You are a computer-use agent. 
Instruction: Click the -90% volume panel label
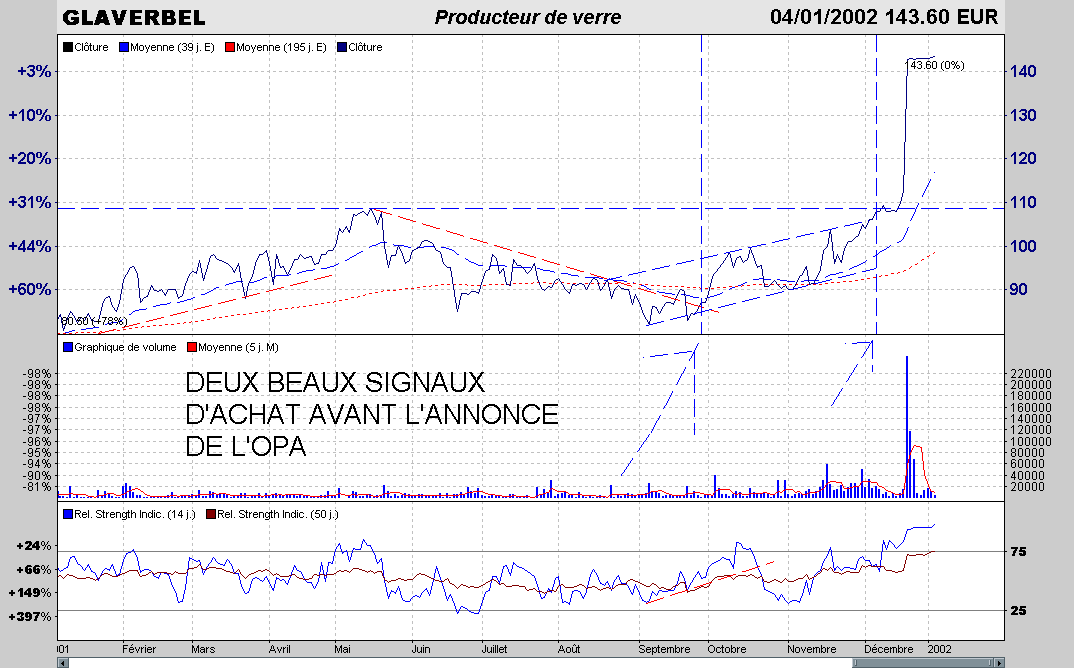coord(37,476)
